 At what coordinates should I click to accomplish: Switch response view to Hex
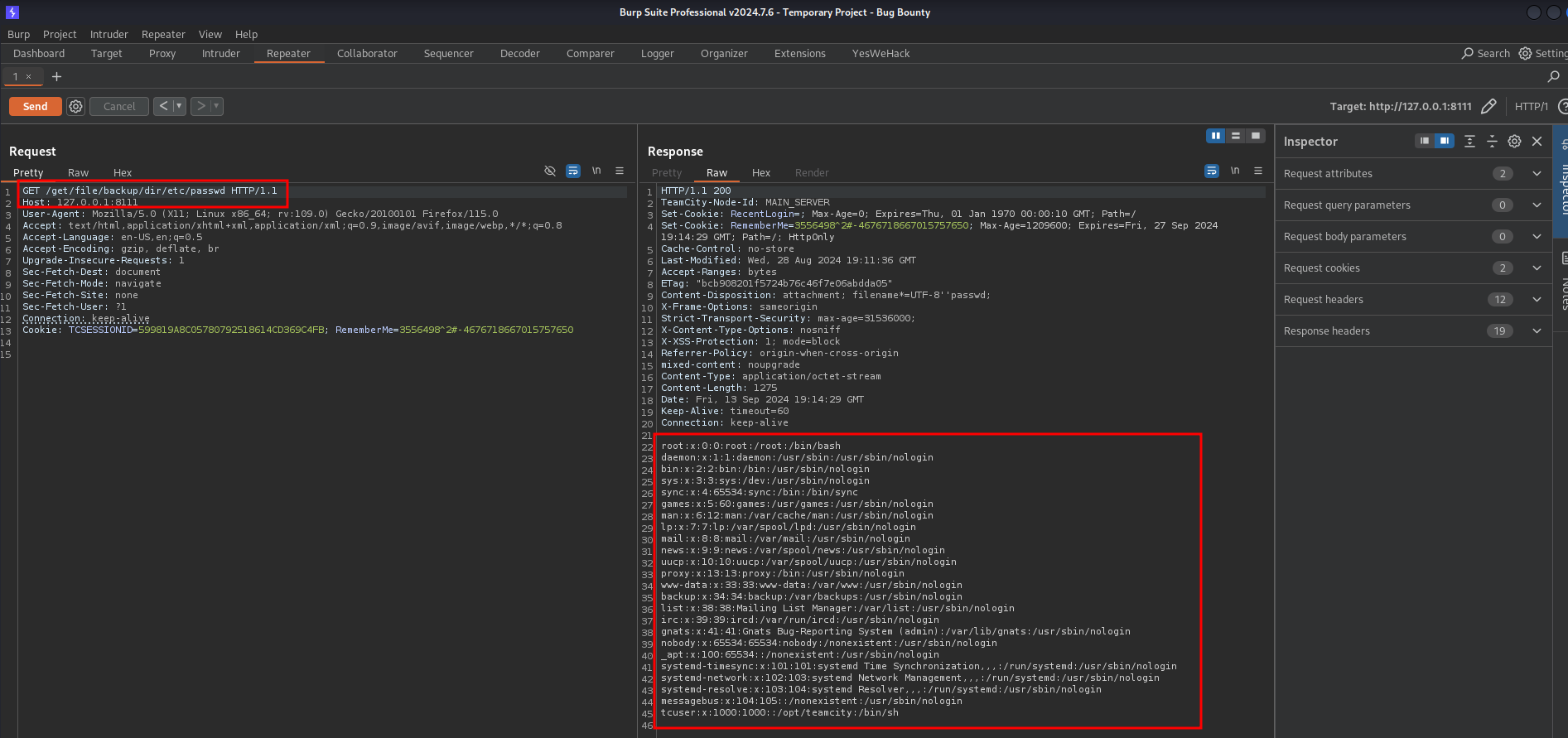(761, 172)
